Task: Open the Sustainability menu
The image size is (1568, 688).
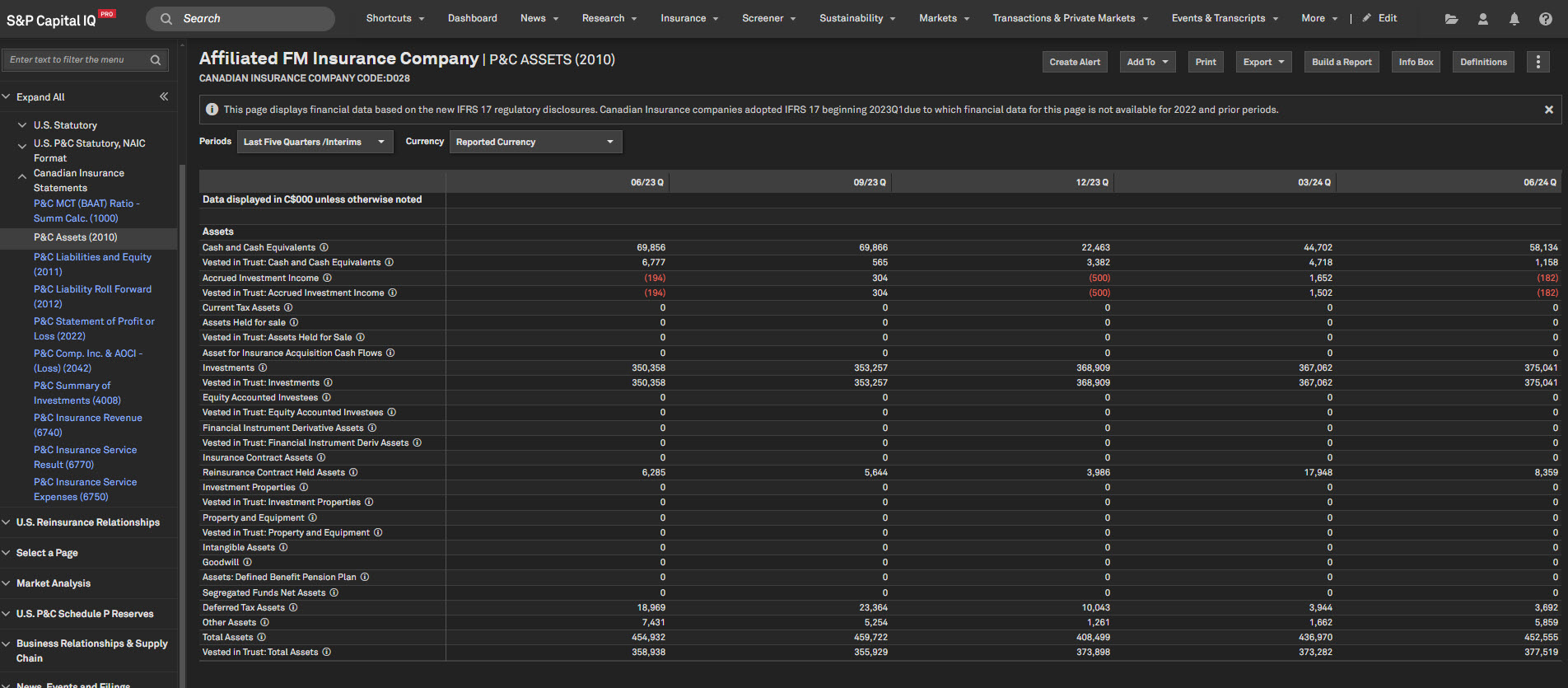Action: (857, 18)
